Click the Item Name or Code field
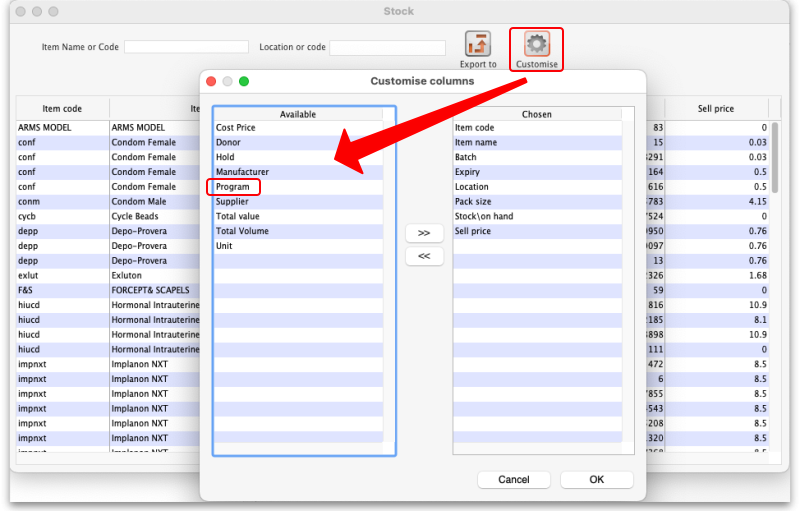The height and width of the screenshot is (511, 800). (x=186, y=47)
